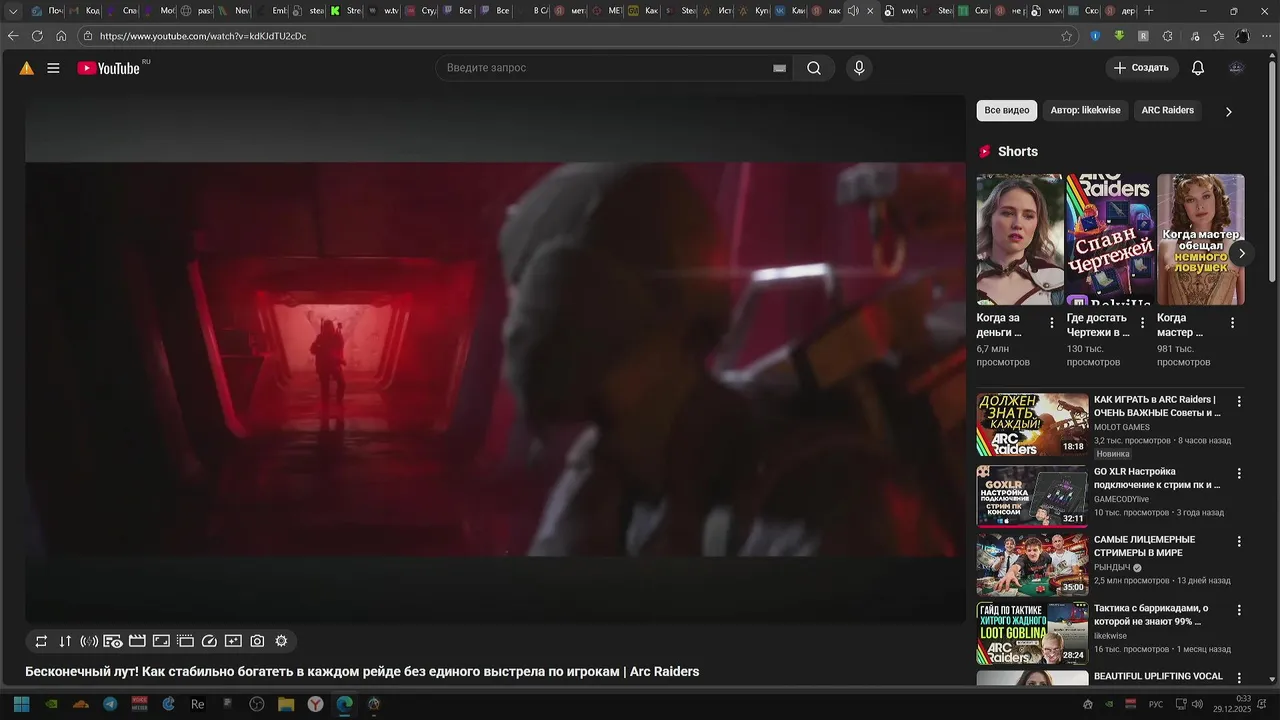Open Windows Start menu on taskbar

click(21, 704)
